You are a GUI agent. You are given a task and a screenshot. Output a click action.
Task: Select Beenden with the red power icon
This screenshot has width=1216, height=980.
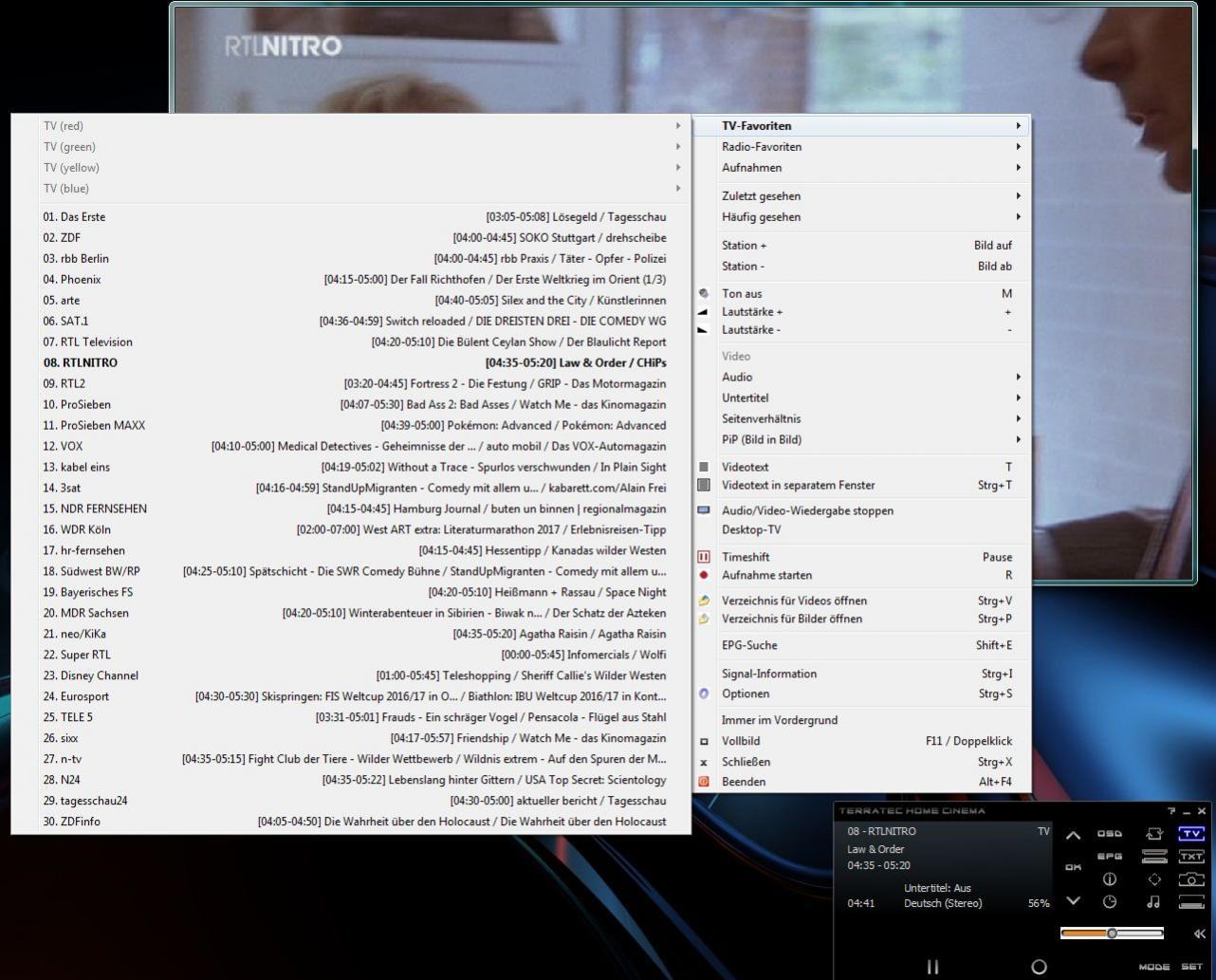pos(861,782)
